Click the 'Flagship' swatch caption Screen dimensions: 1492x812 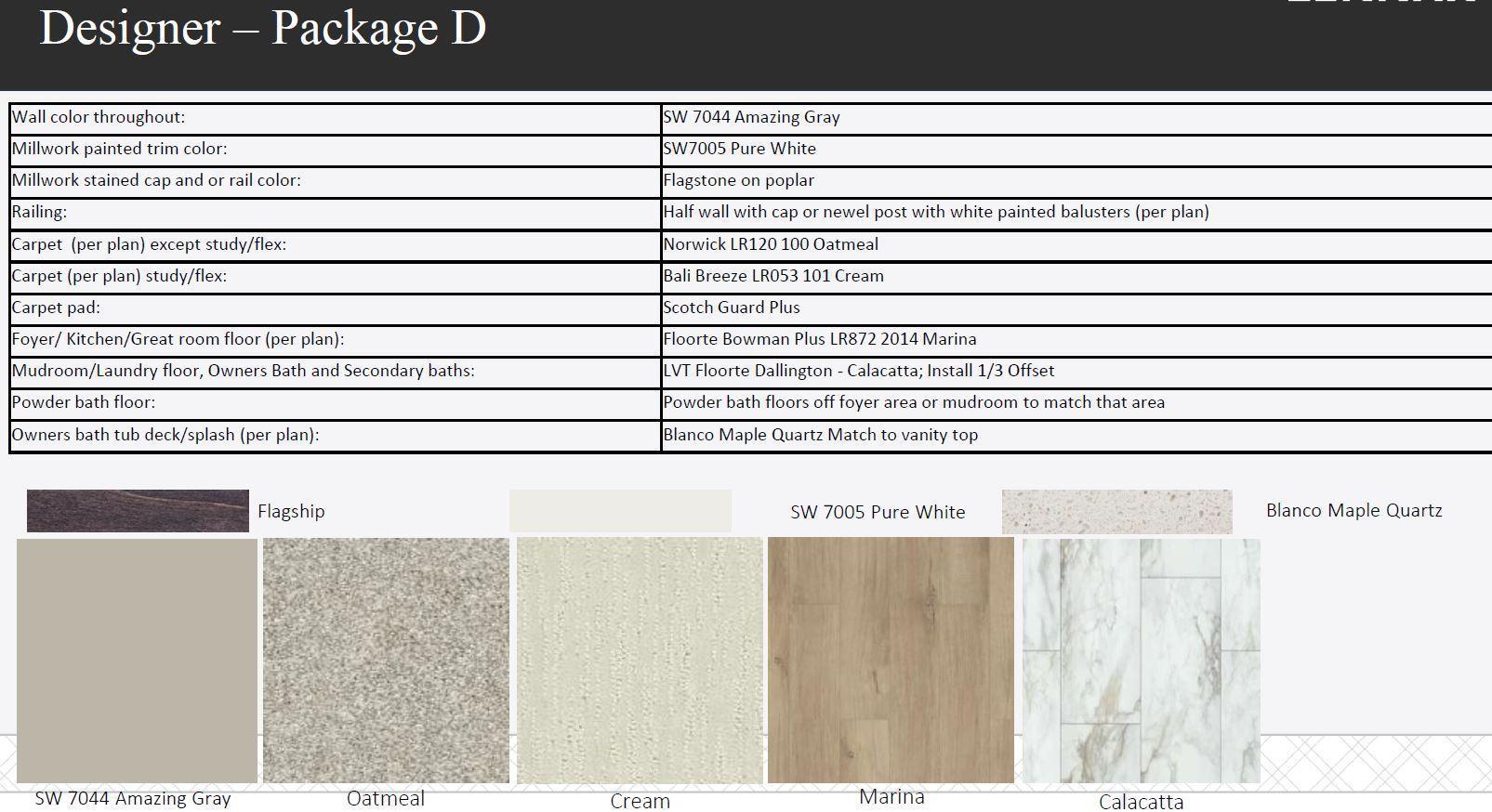pyautogui.click(x=291, y=511)
